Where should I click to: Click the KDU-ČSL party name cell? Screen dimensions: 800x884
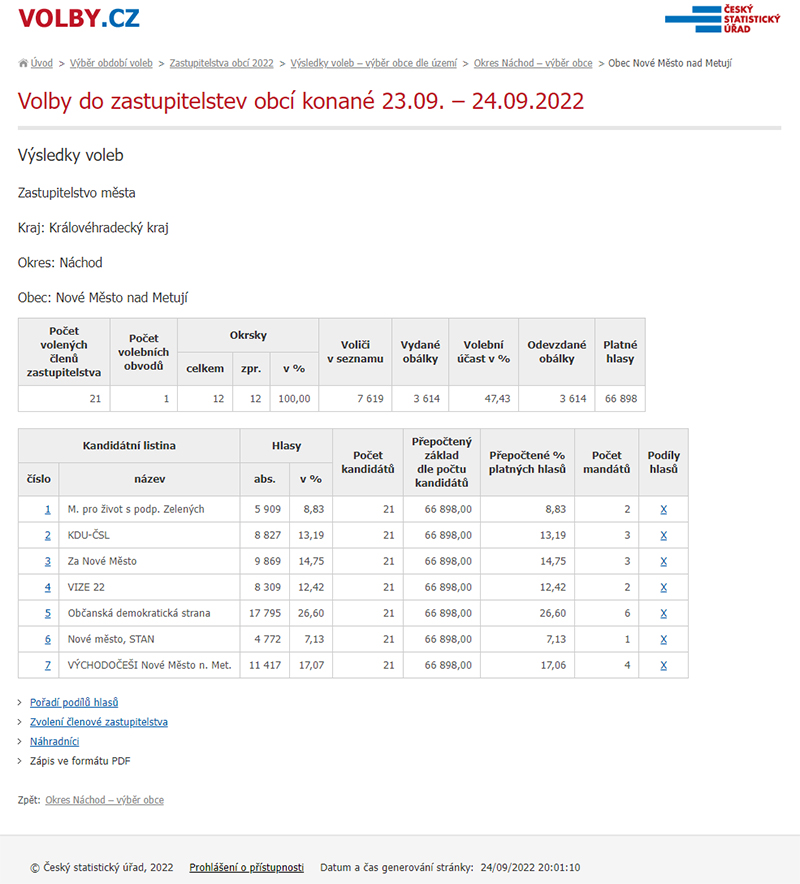coord(149,535)
